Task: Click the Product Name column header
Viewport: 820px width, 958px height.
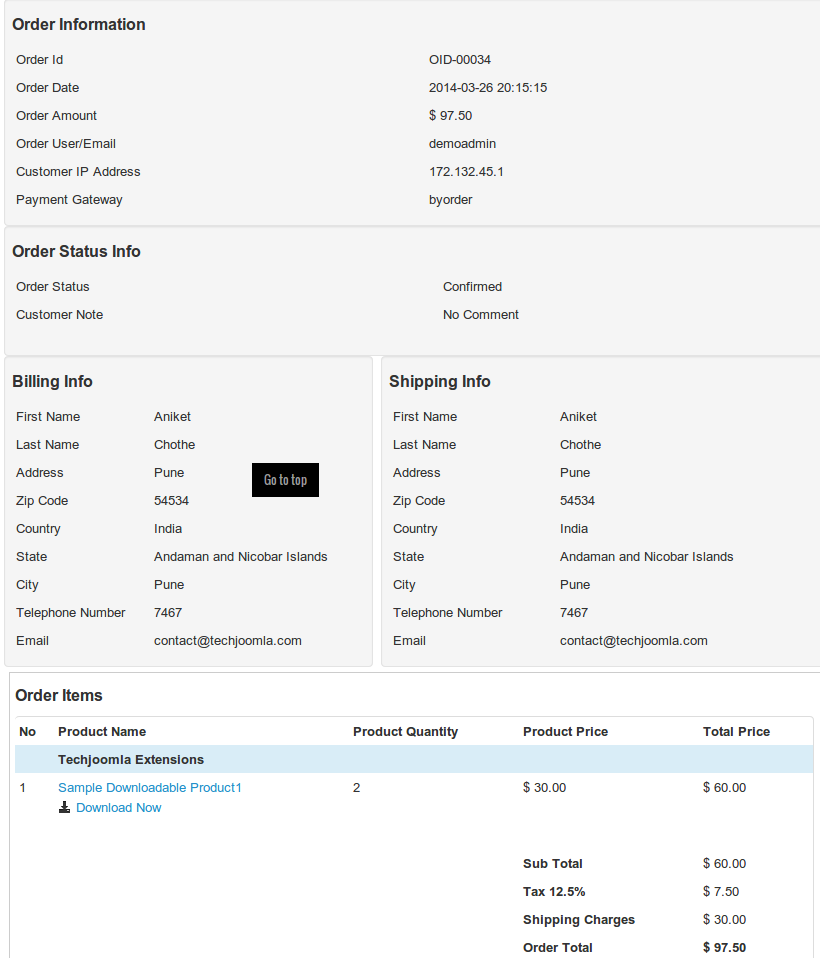Action: (x=100, y=731)
